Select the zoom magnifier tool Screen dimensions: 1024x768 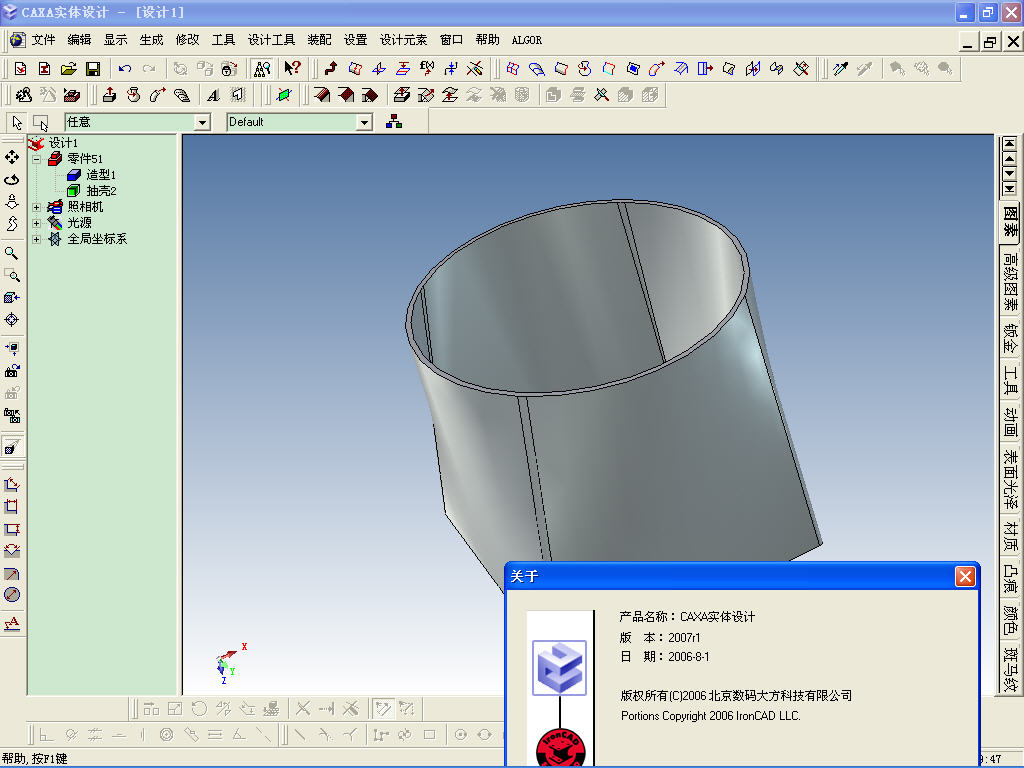[x=12, y=253]
